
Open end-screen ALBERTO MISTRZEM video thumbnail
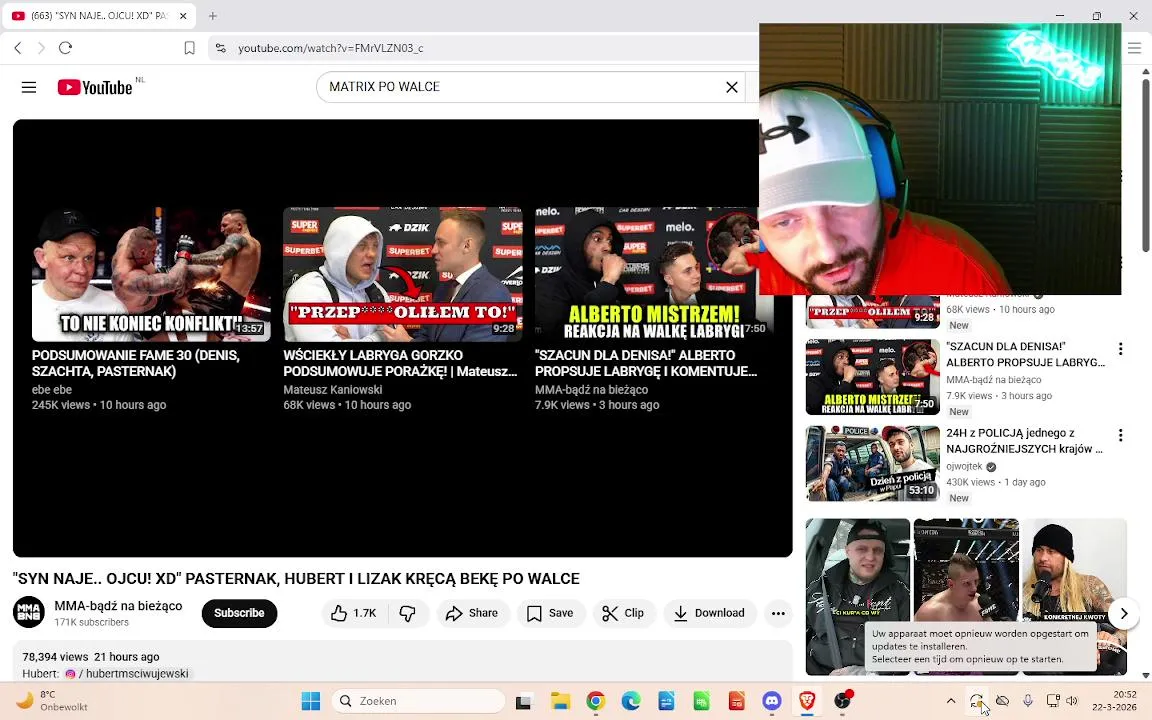pos(647,274)
